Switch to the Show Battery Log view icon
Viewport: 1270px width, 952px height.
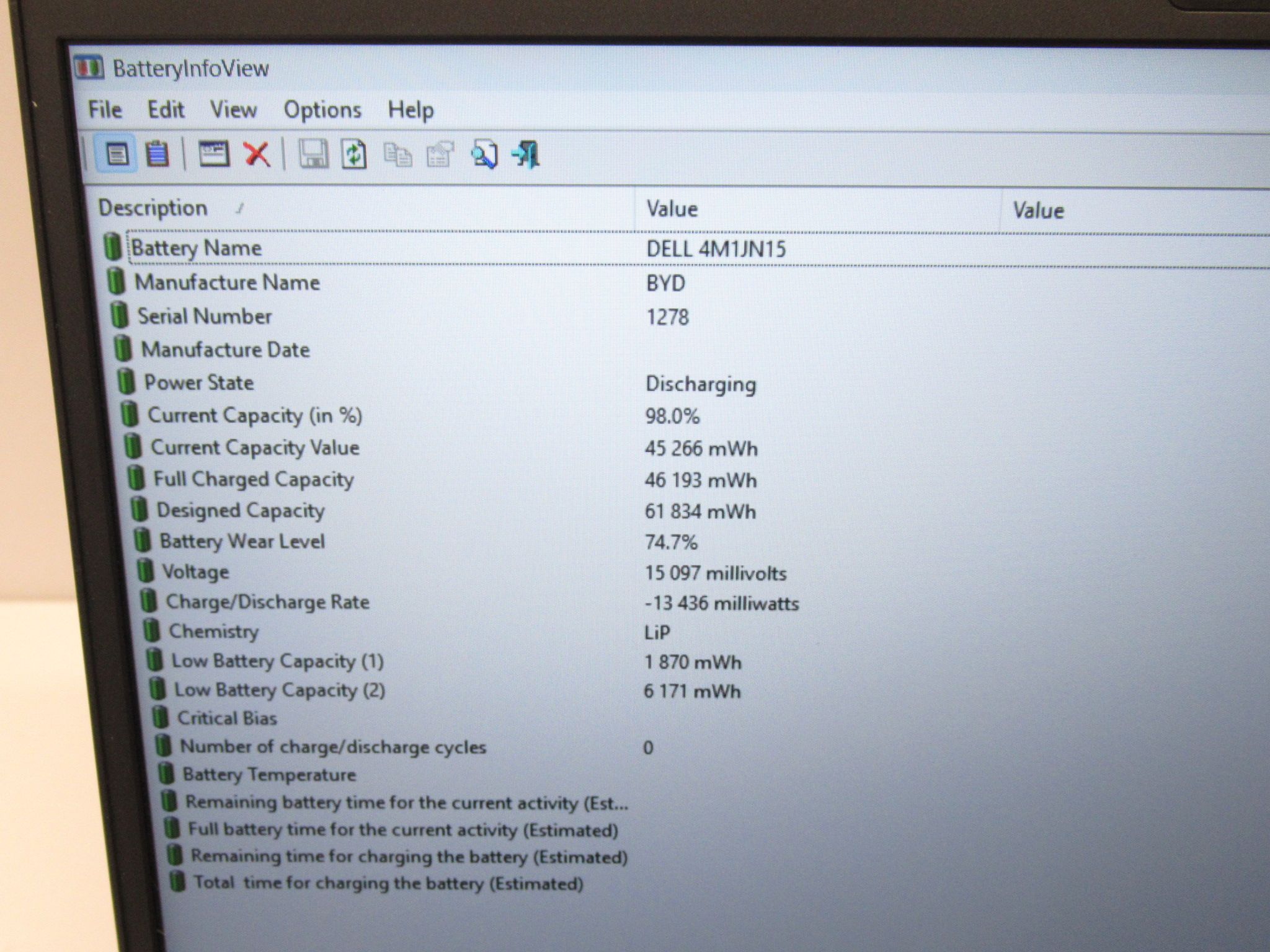(x=157, y=153)
